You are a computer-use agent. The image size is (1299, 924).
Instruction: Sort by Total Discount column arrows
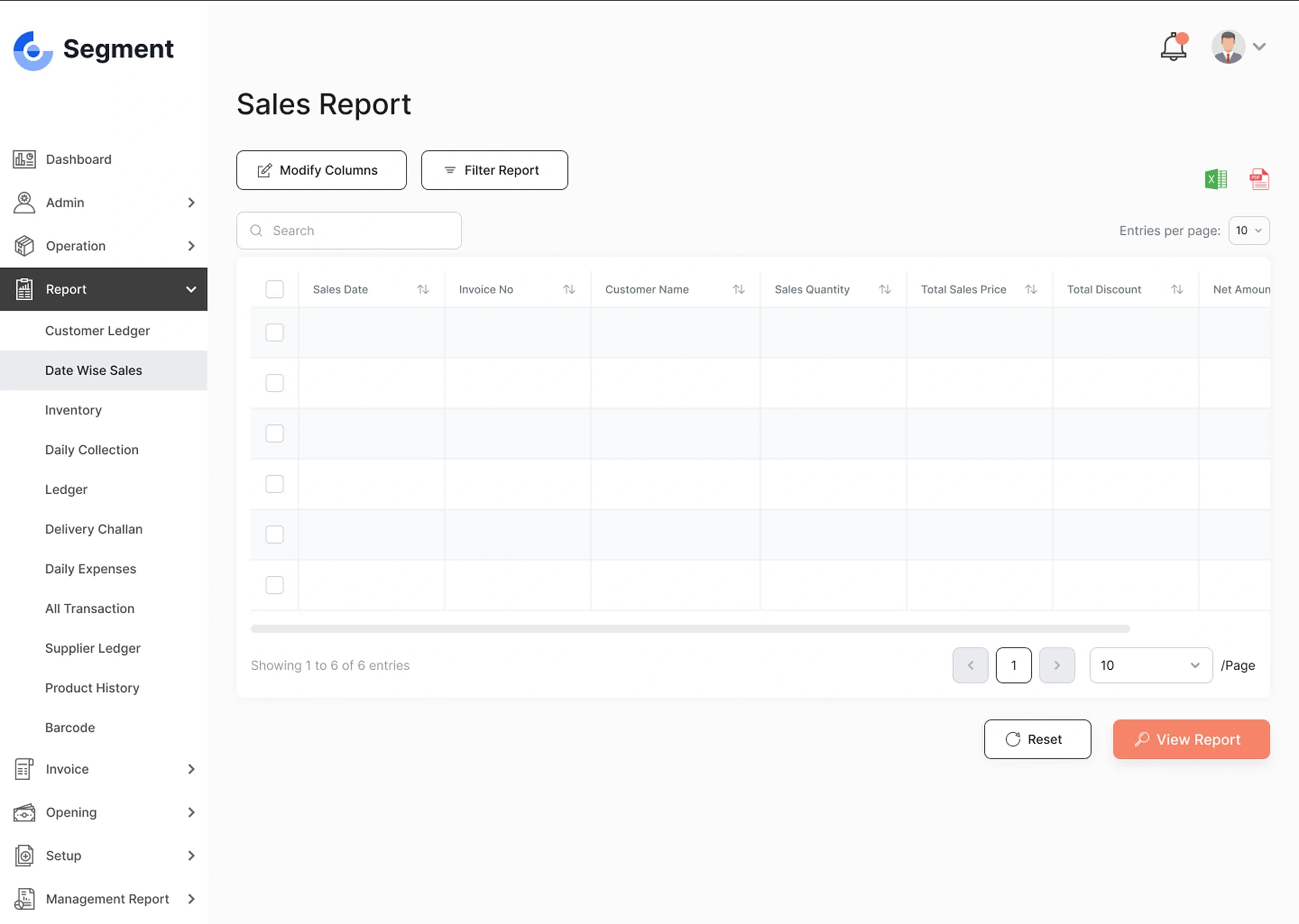pyautogui.click(x=1177, y=289)
